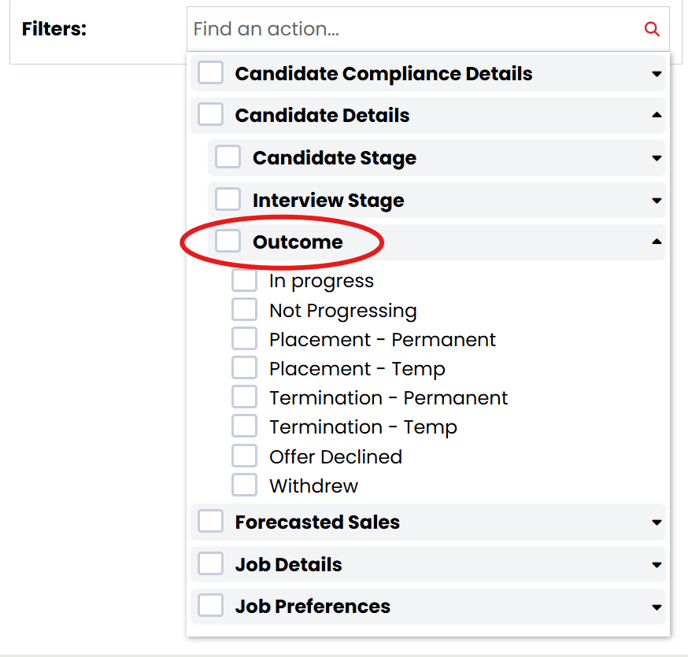
Task: Expand Candidate Compliance Details arrow
Action: [656, 74]
